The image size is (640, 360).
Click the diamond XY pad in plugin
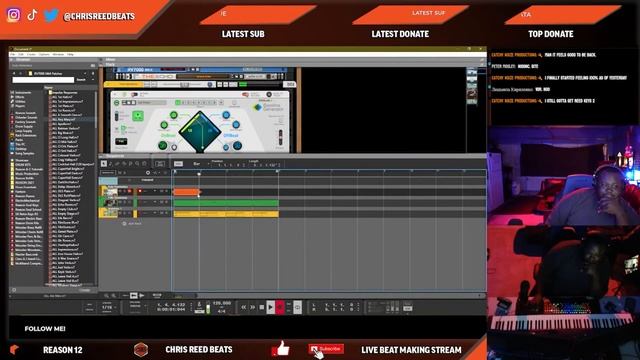[x=200, y=131]
